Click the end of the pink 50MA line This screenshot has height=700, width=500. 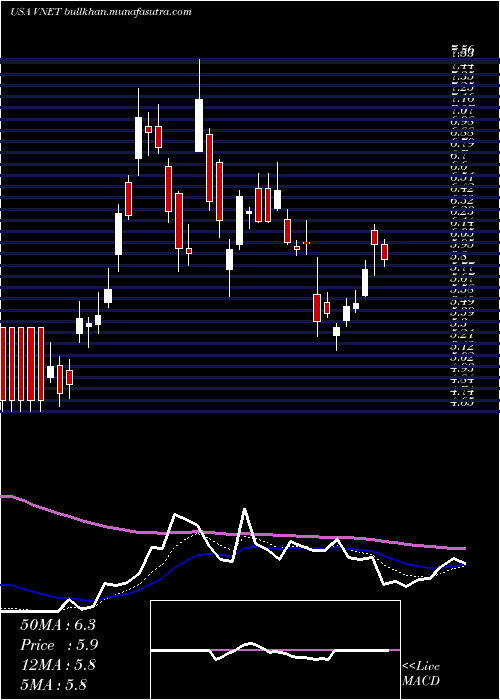(x=464, y=548)
